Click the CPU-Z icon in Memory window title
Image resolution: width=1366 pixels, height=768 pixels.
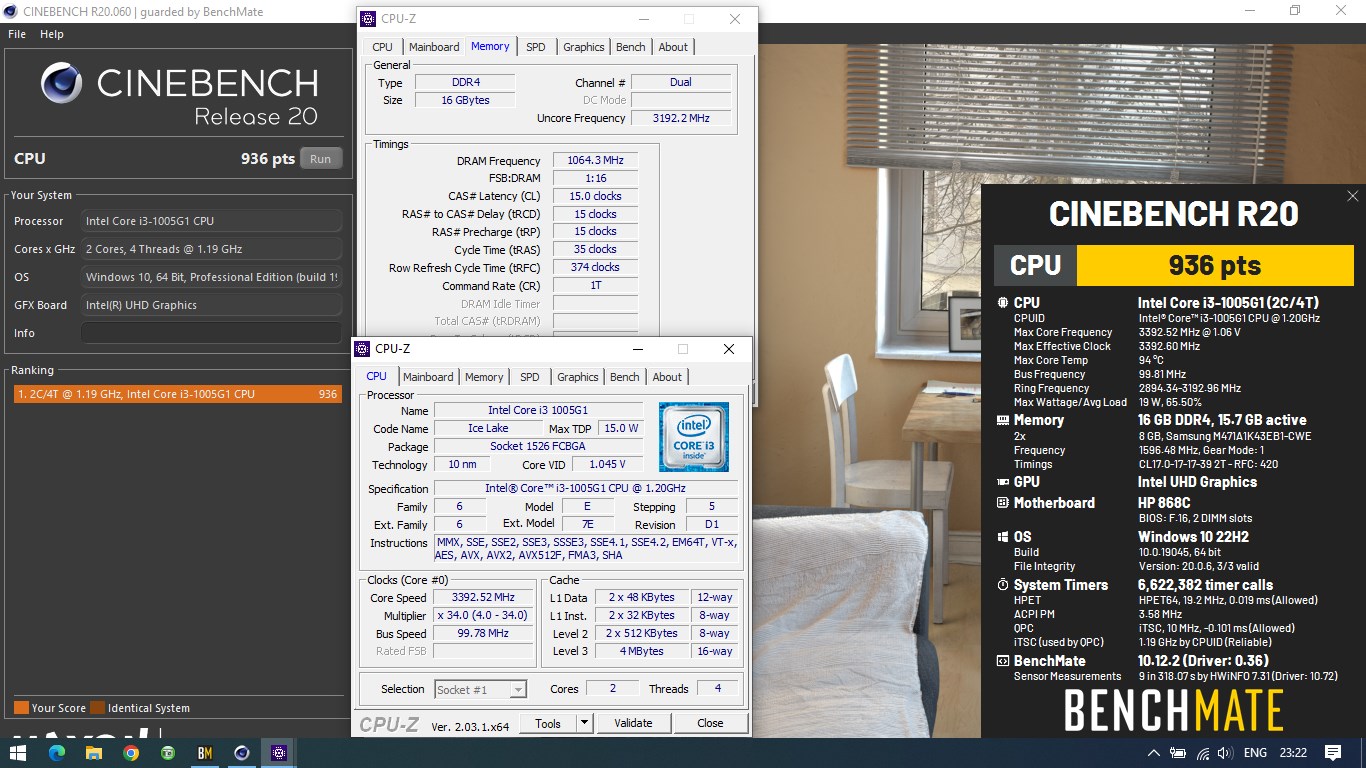click(x=368, y=19)
